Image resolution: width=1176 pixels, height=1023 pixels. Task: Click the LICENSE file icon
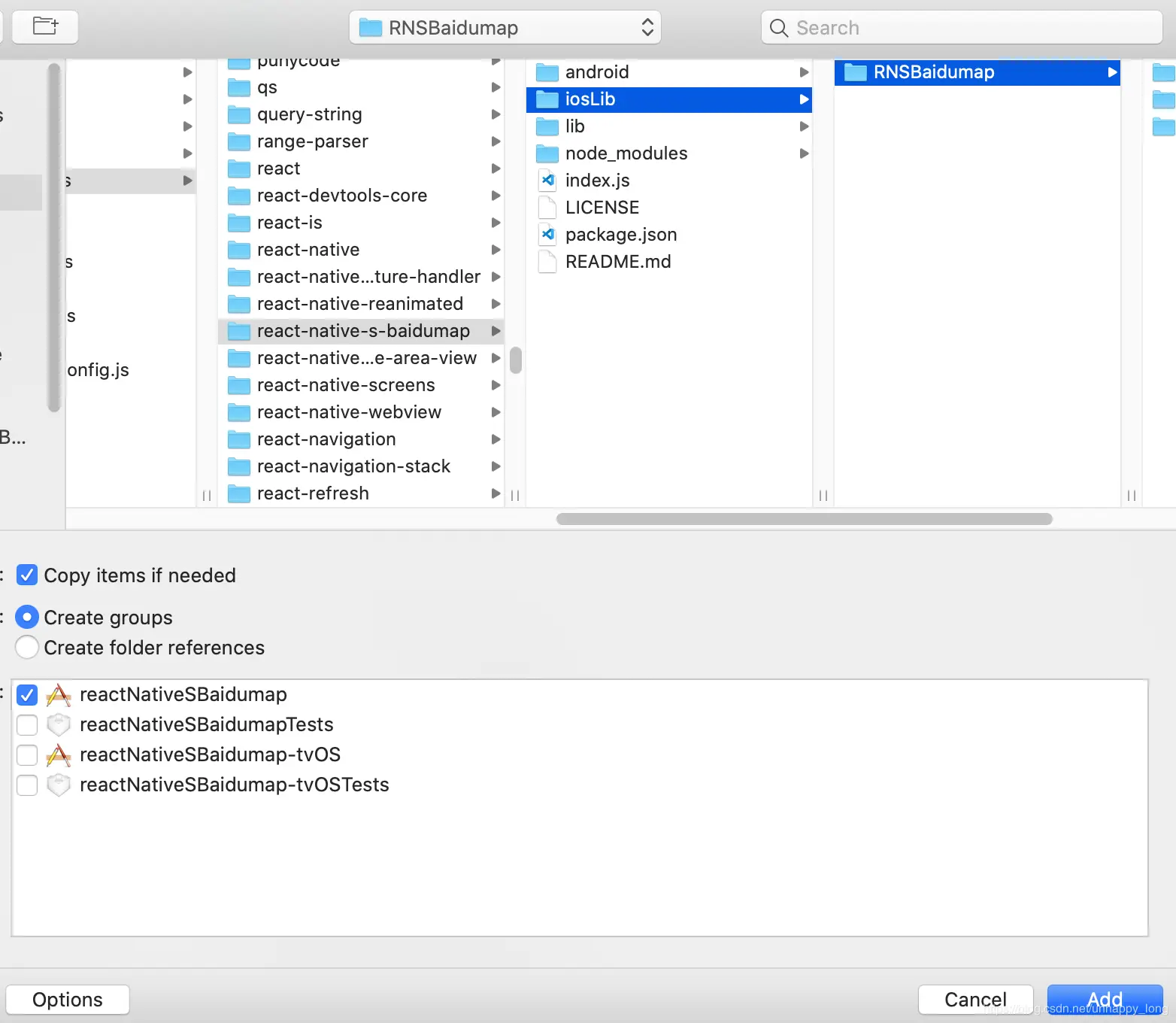[547, 208]
